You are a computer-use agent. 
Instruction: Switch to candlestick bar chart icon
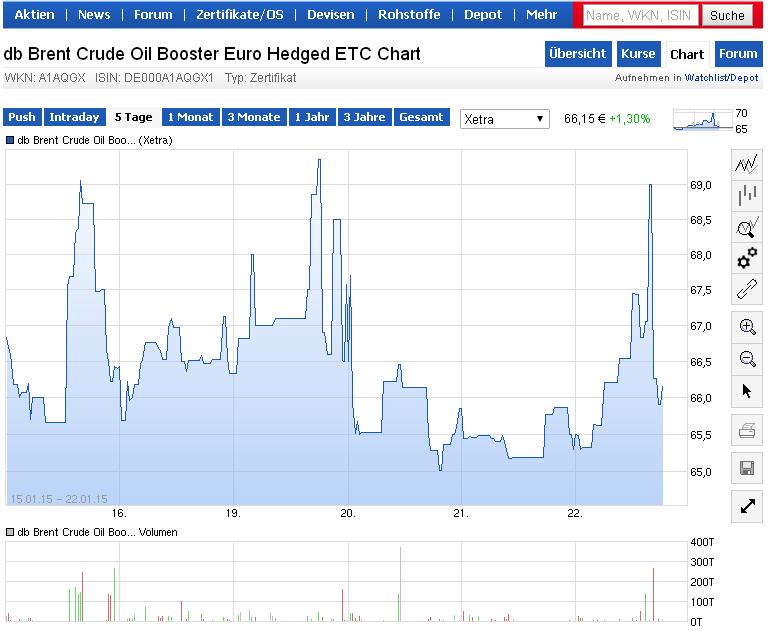(746, 196)
